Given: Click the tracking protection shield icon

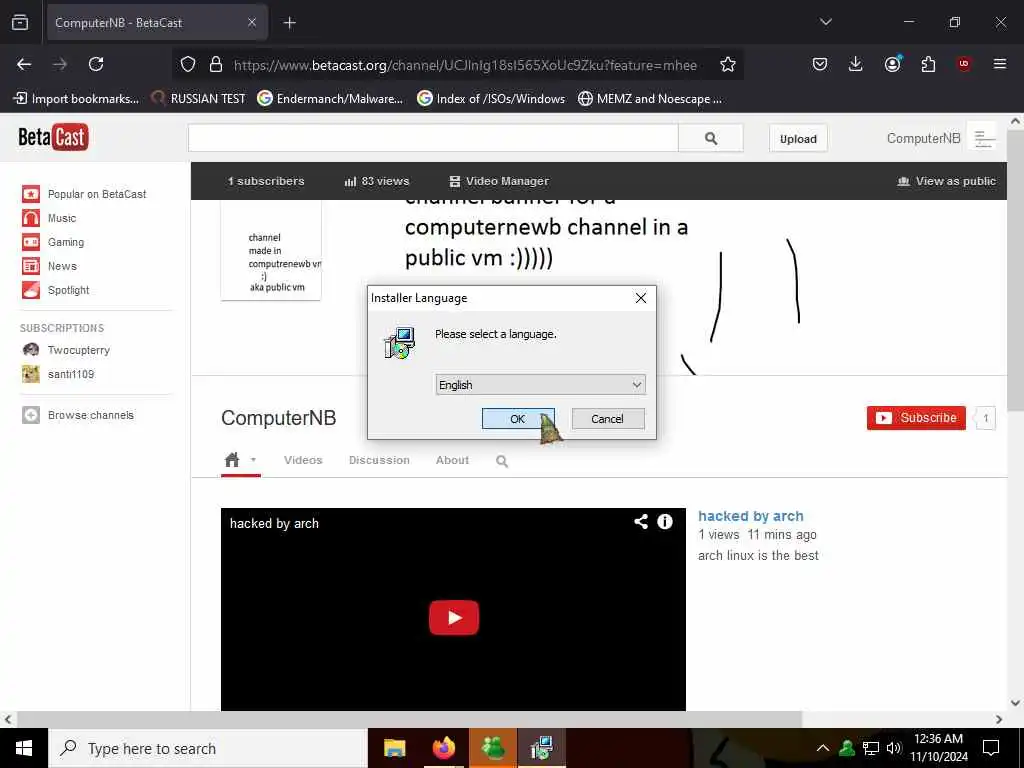Looking at the screenshot, I should click(188, 64).
